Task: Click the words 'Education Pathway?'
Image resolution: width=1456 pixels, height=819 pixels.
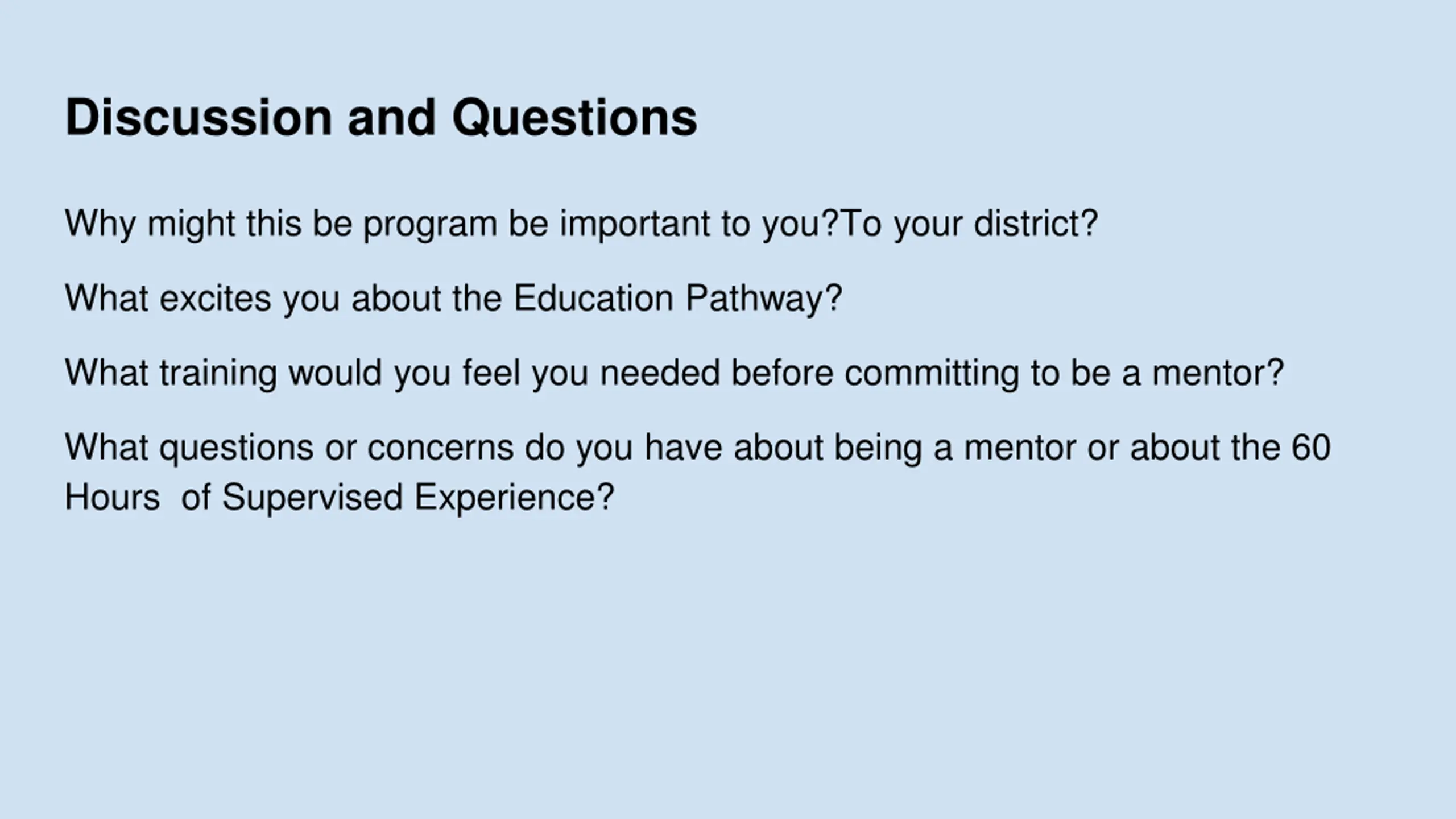Action: 677,298
